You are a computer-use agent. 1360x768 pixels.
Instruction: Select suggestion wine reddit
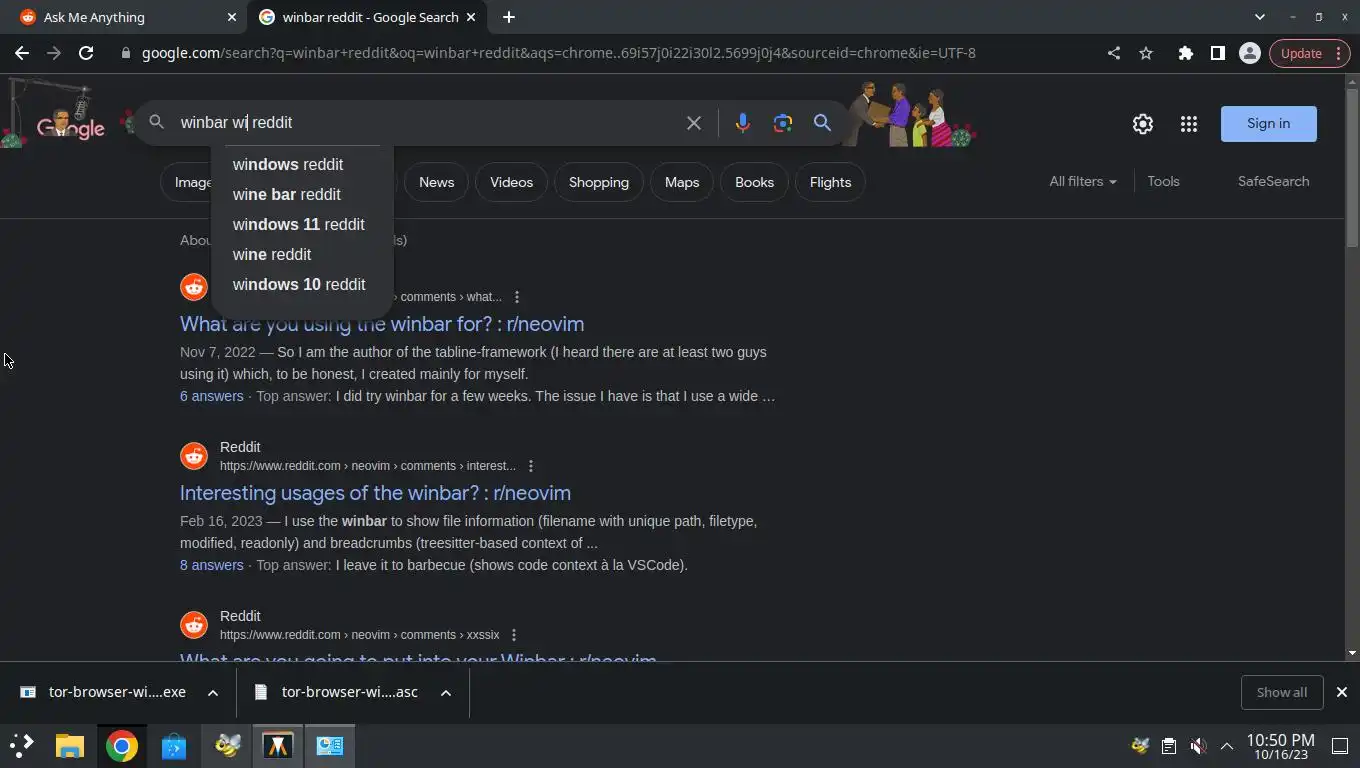[272, 254]
